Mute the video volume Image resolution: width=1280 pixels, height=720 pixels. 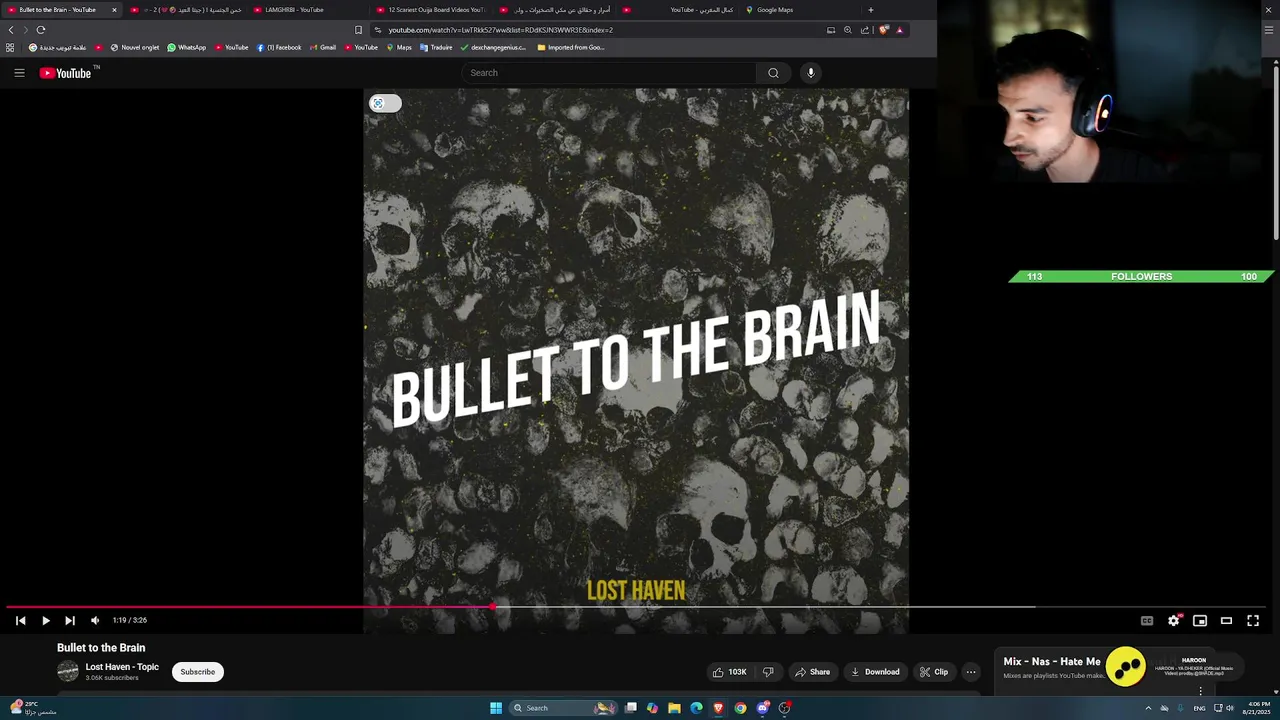[95, 620]
